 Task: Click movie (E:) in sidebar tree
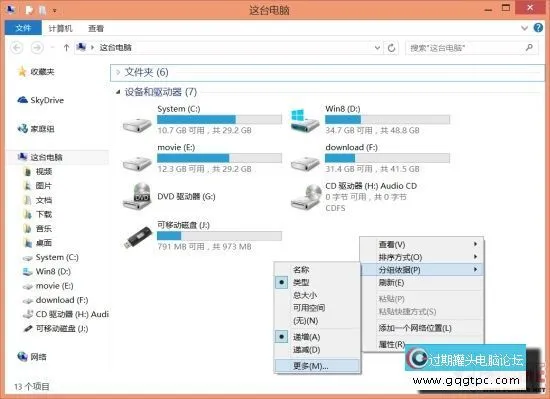(x=54, y=286)
